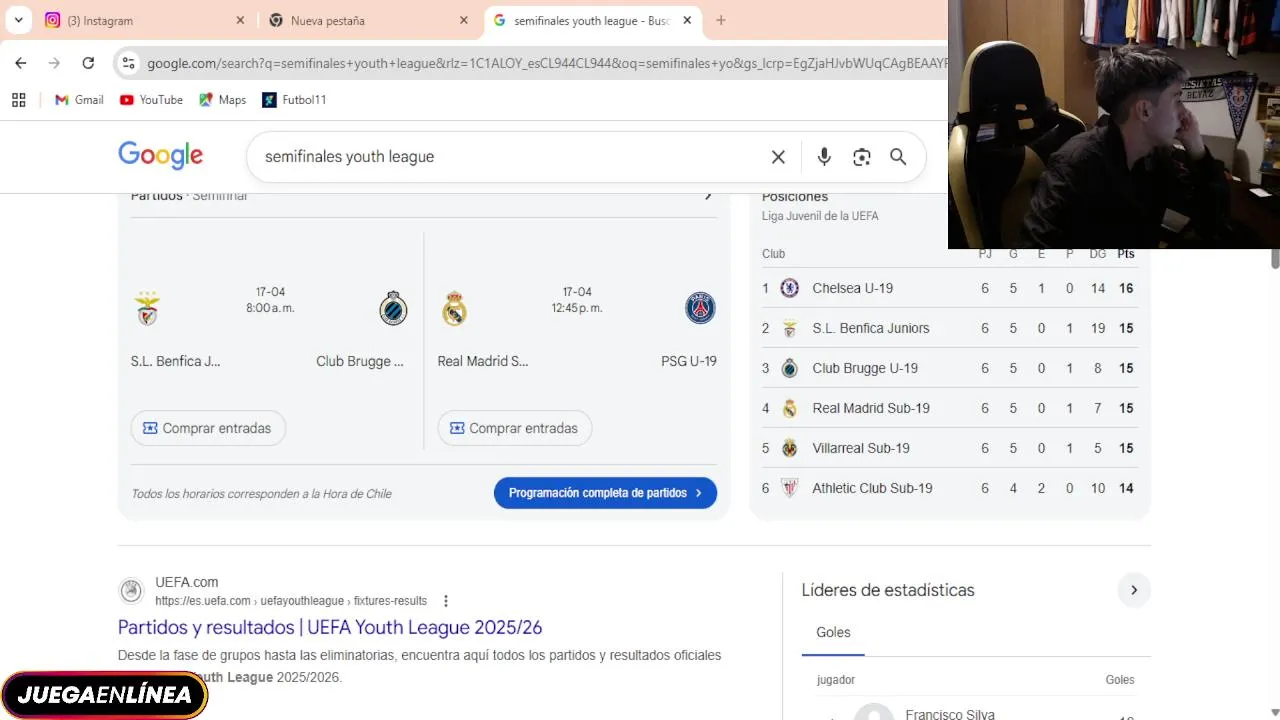The image size is (1280, 720).
Task: Open UEFA.com site favicon
Action: 131,591
